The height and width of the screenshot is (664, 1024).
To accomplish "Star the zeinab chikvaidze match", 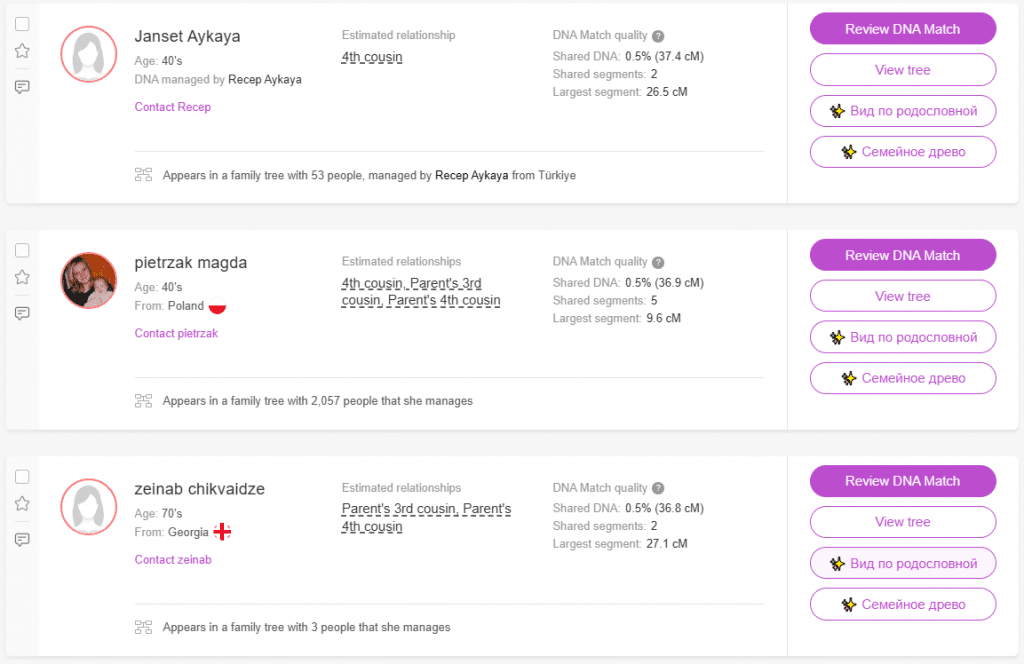I will pyautogui.click(x=22, y=503).
